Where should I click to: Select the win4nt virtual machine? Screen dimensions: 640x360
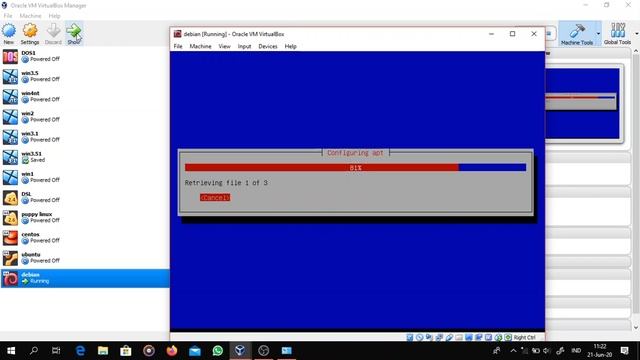85,96
